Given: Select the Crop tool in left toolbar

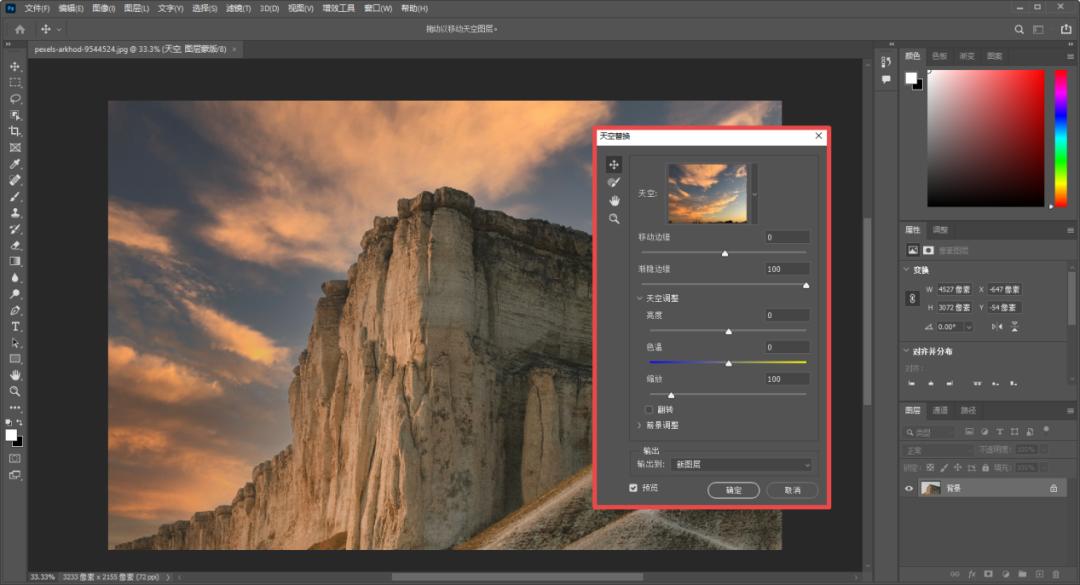Looking at the screenshot, I should coord(15,131).
